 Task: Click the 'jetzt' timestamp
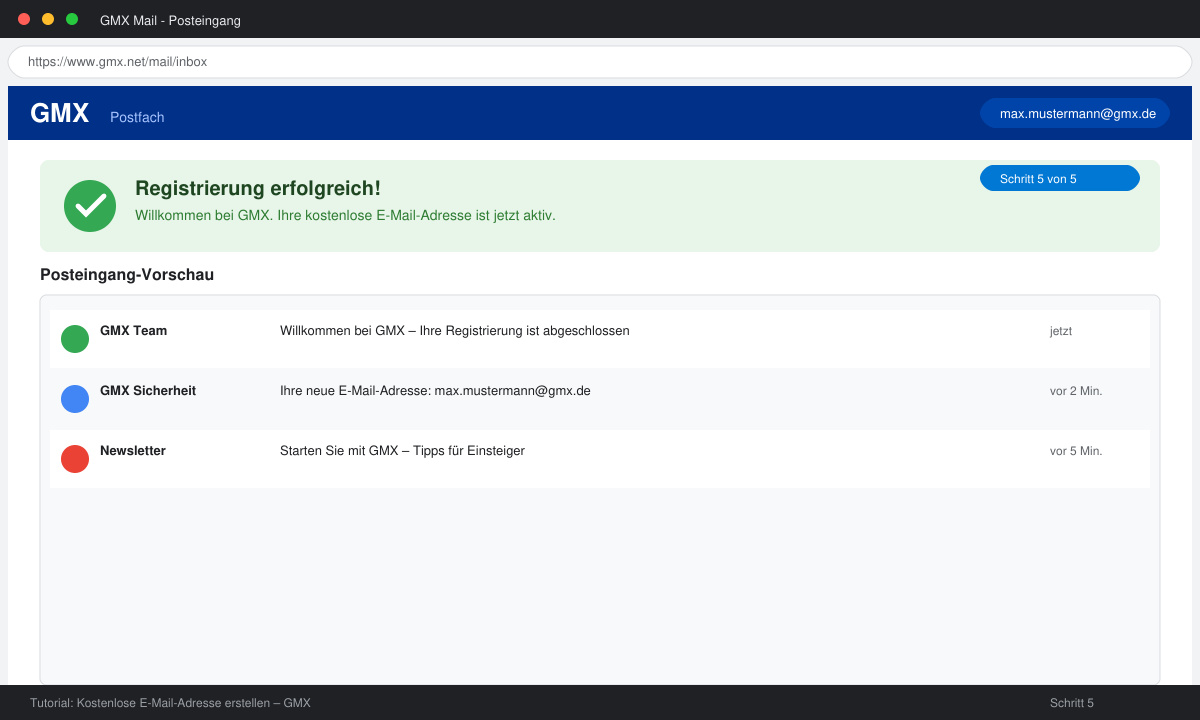[1061, 331]
